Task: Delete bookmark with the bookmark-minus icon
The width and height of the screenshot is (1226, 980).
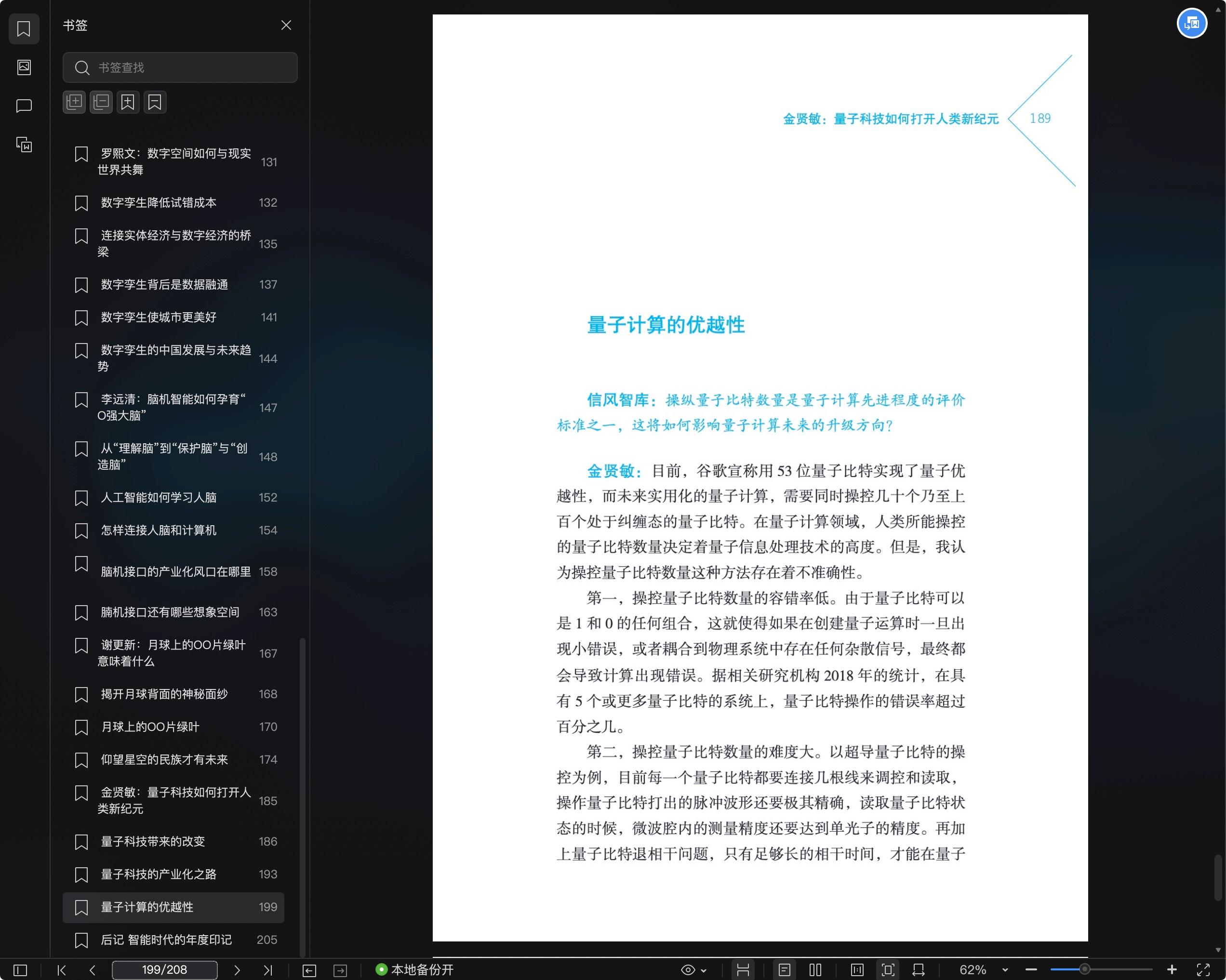Action: (155, 102)
